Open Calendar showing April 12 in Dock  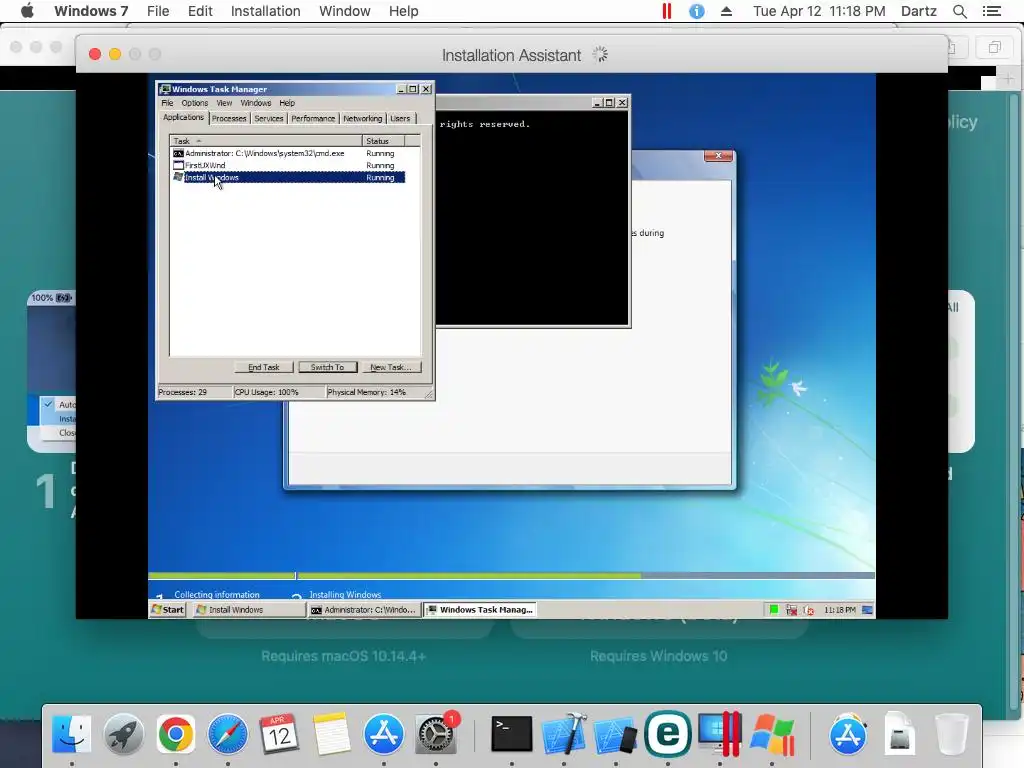pyautogui.click(x=280, y=734)
